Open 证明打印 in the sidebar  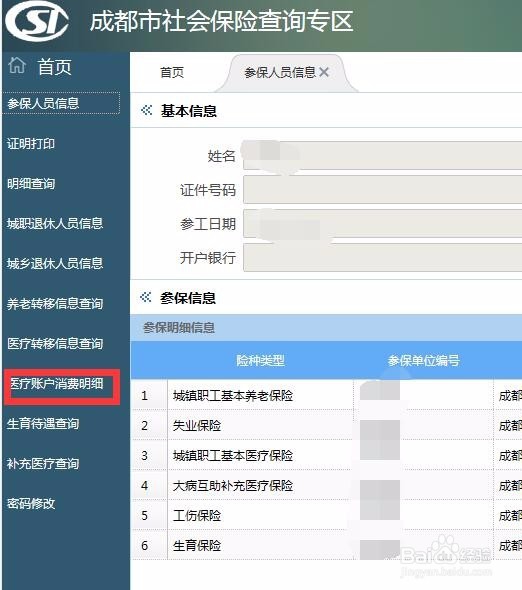click(31, 143)
